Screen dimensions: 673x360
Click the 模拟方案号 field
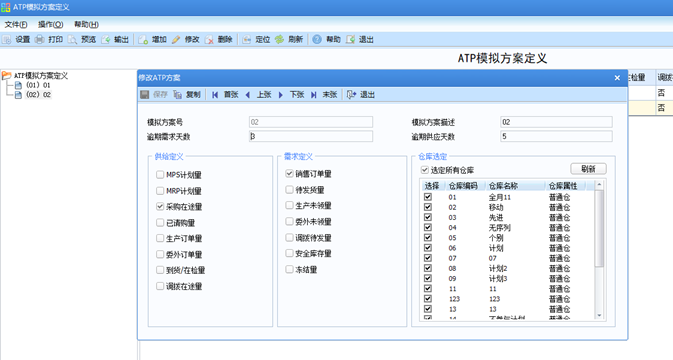pos(311,122)
